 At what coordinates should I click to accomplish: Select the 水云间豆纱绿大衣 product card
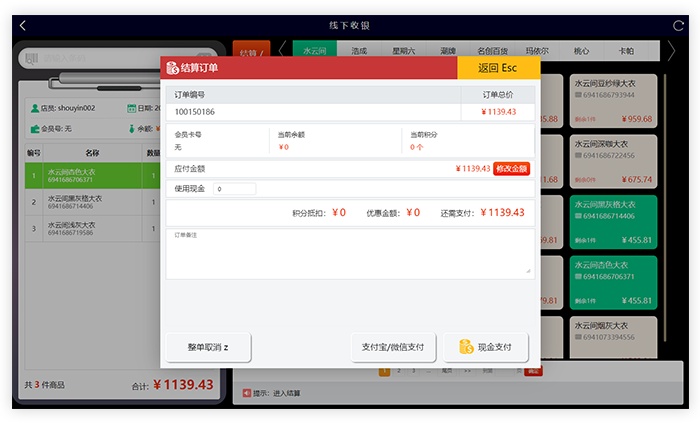pos(613,100)
